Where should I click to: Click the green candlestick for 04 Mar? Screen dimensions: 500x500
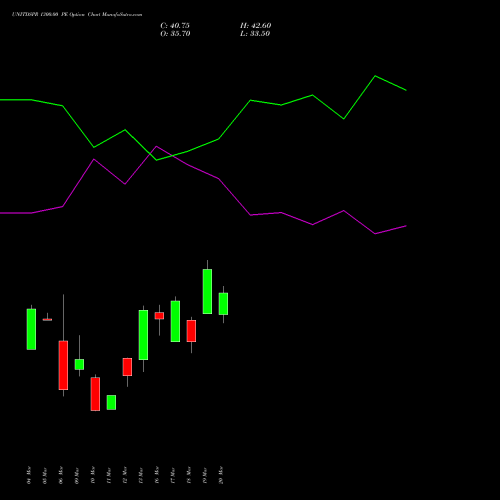point(31,329)
